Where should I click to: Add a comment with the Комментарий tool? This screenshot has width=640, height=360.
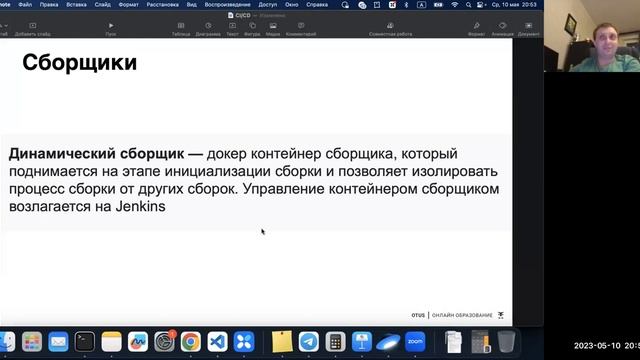pyautogui.click(x=301, y=29)
